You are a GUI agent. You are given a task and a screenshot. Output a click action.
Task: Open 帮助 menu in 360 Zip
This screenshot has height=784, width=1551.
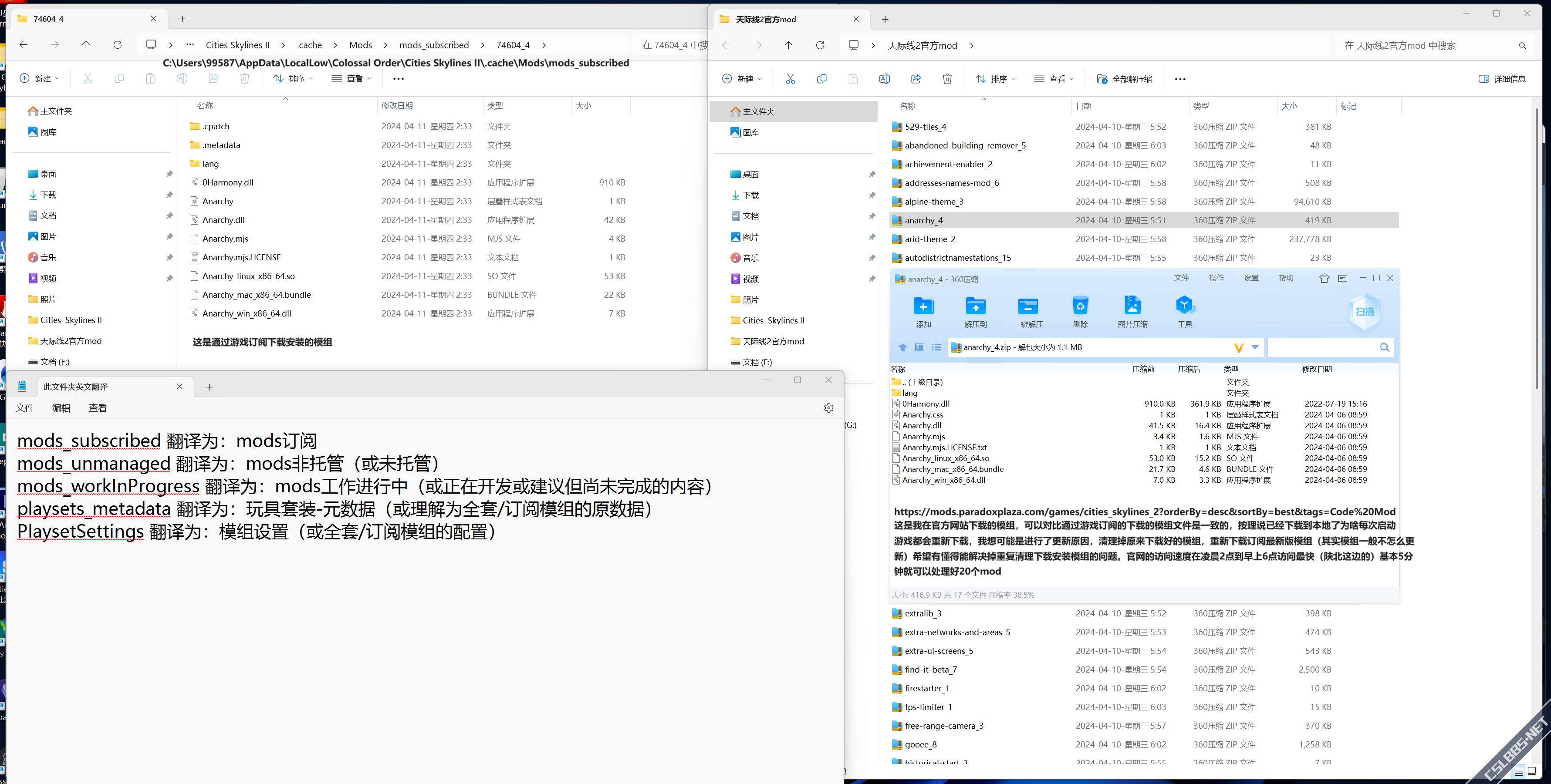[x=1286, y=278]
